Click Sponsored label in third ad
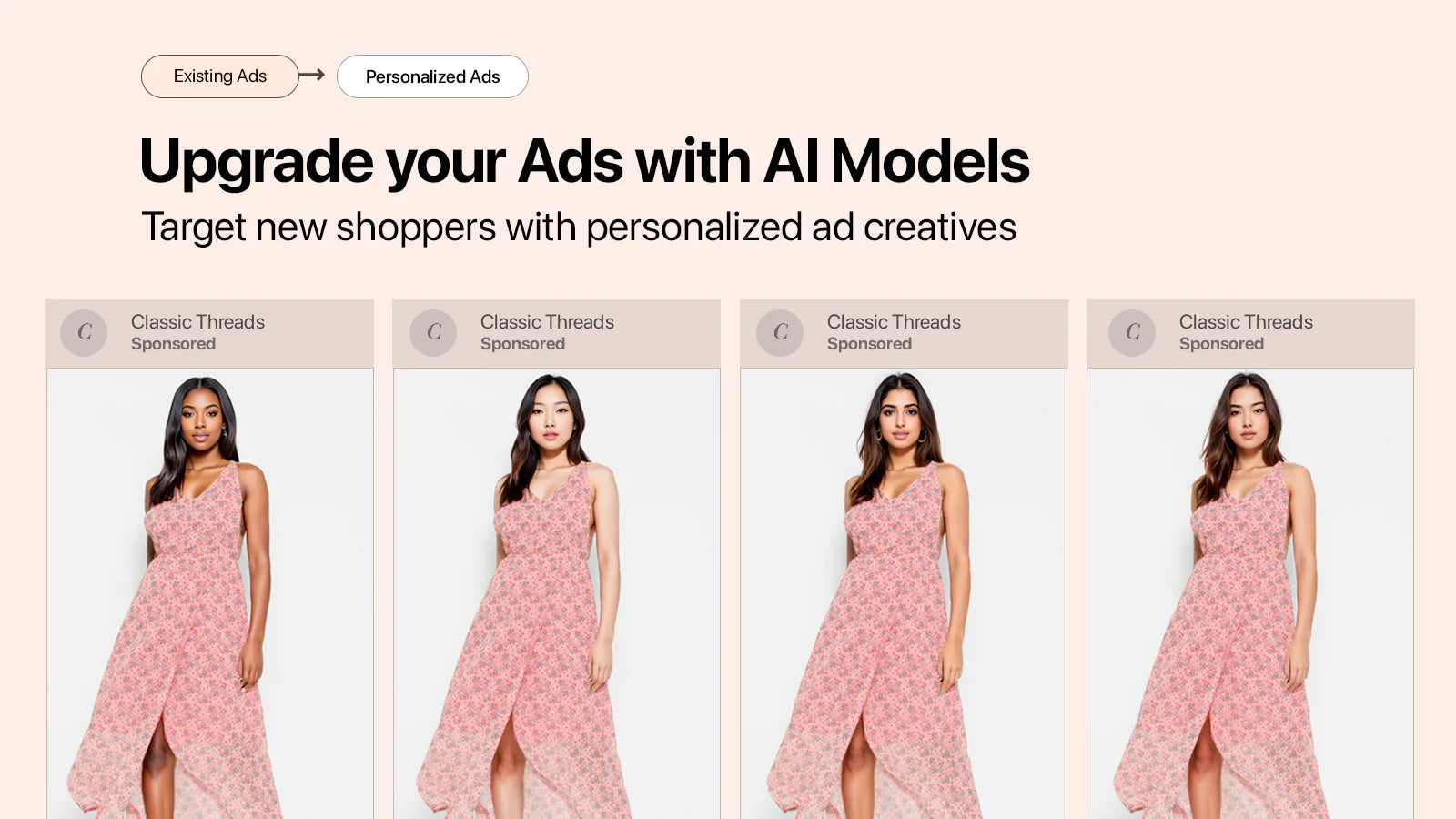The width and height of the screenshot is (1456, 819). click(x=869, y=344)
